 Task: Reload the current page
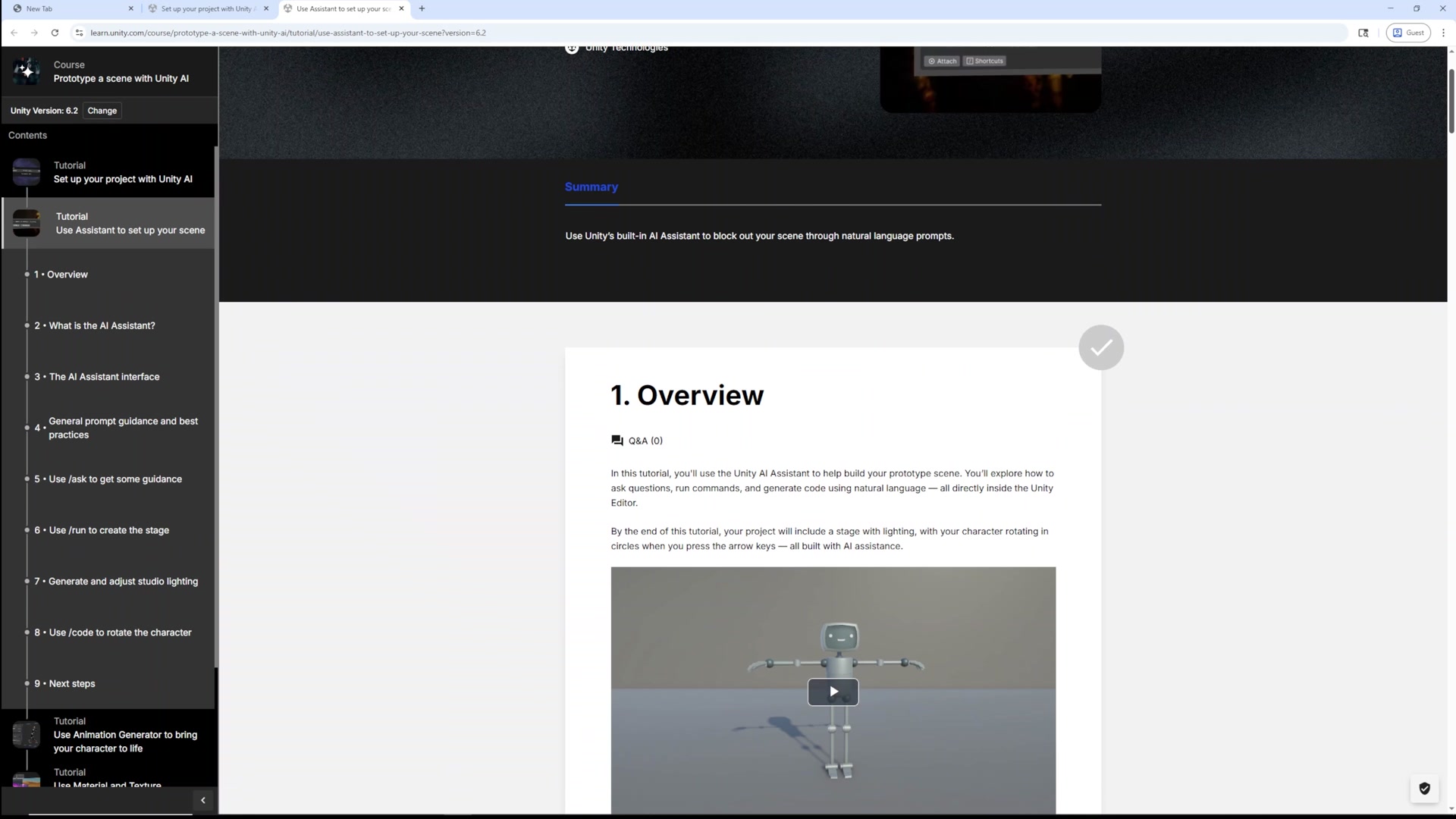(x=55, y=33)
